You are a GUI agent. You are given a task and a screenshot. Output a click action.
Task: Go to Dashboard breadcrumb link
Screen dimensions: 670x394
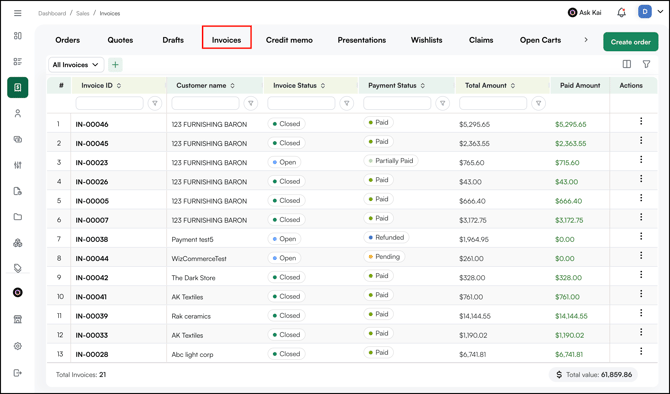click(52, 13)
